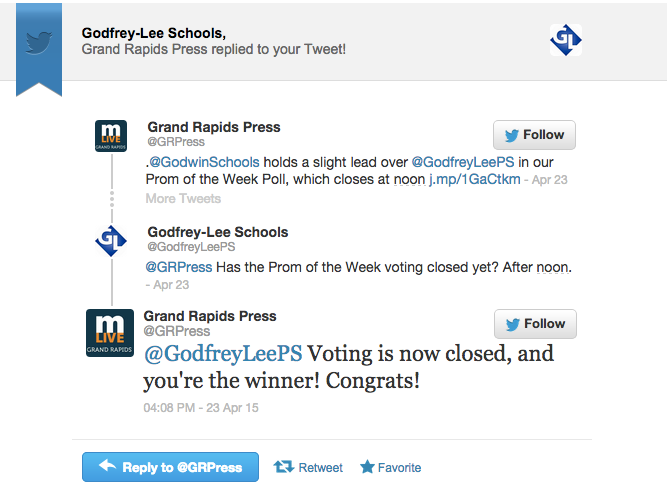Click the Godfrey-Lee logo in header
This screenshot has width=667, height=493.
(566, 40)
